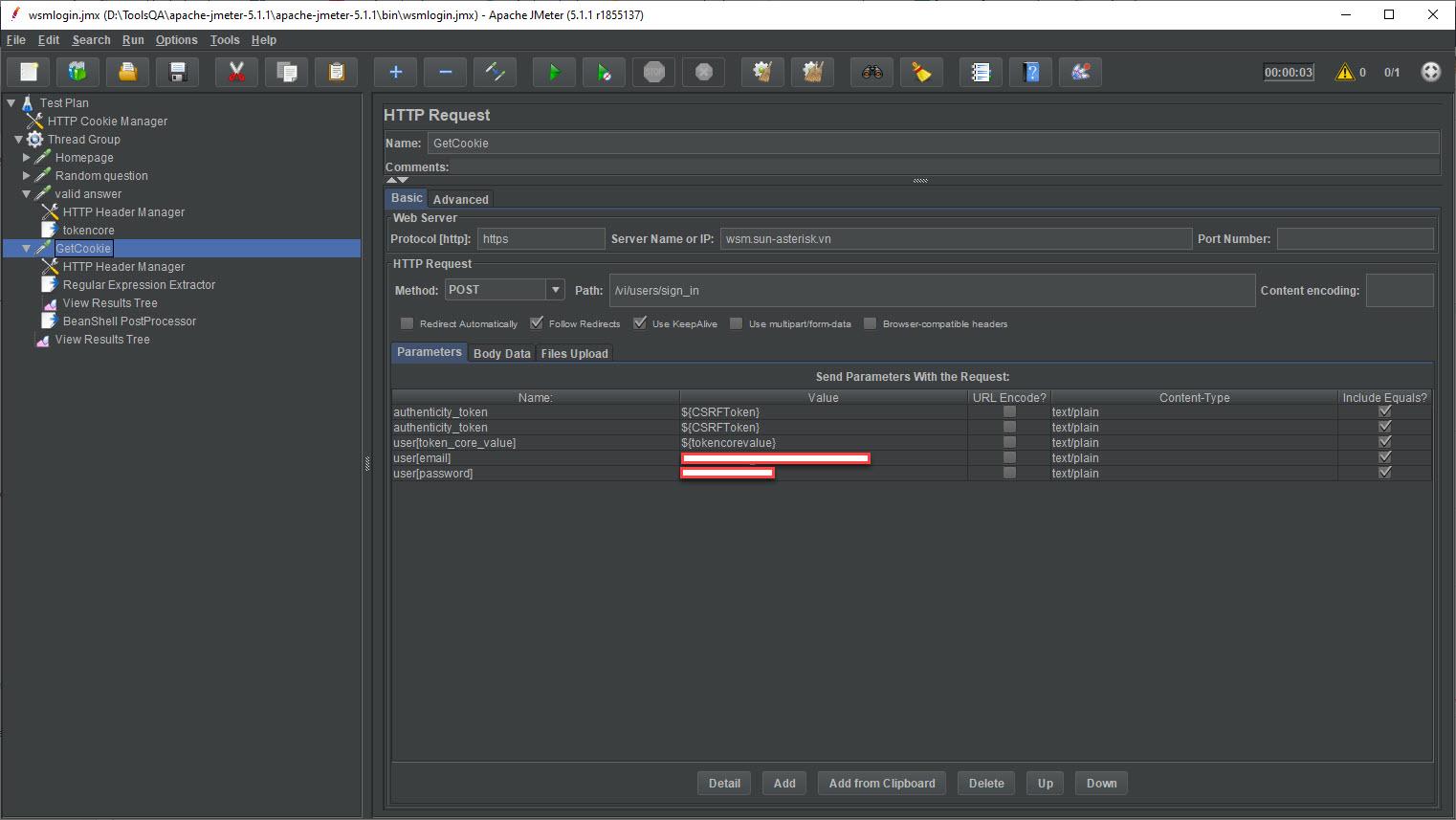Click the binoculars Search icon

tap(871, 72)
